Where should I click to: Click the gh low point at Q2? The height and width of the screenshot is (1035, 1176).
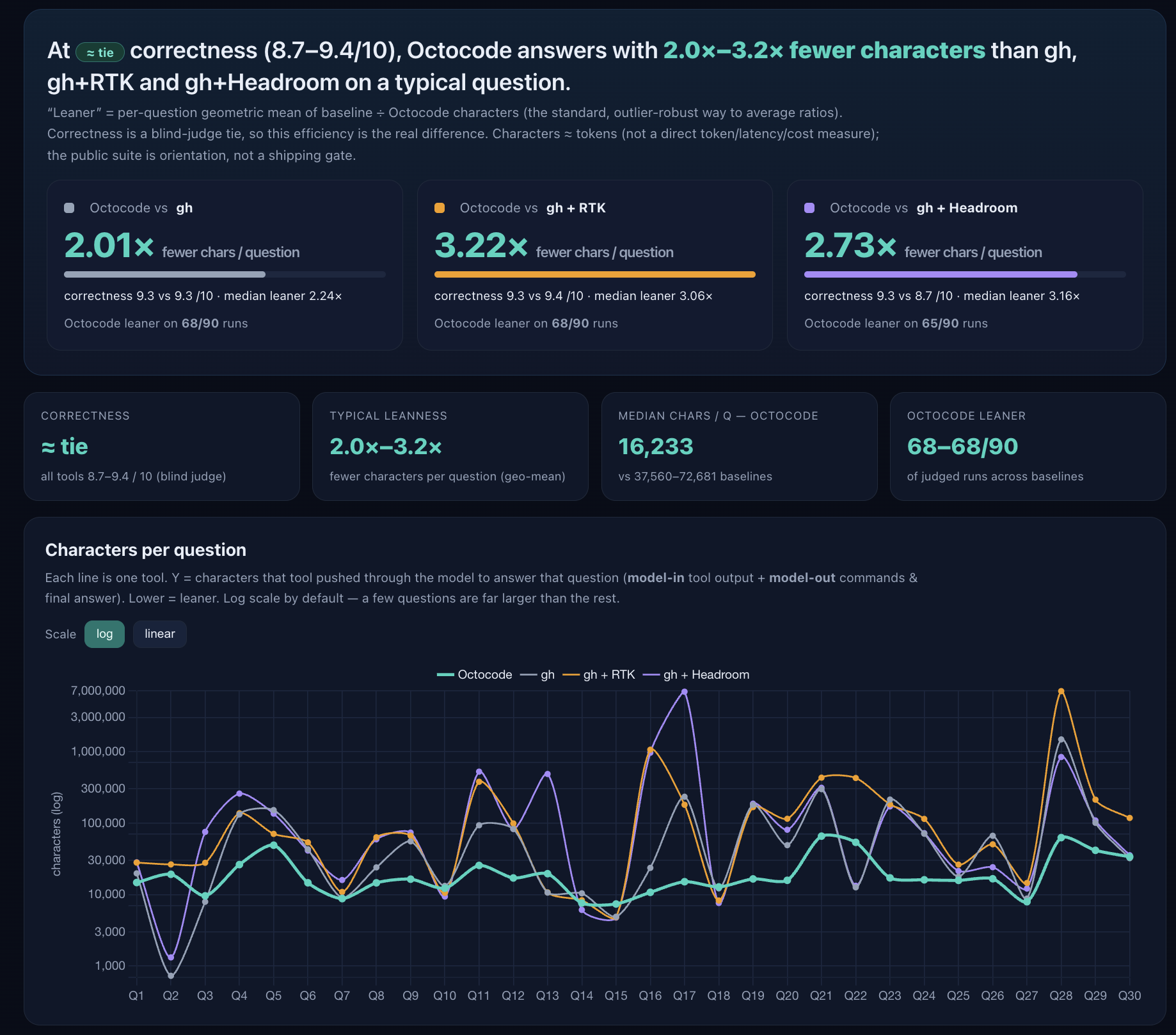171,976
